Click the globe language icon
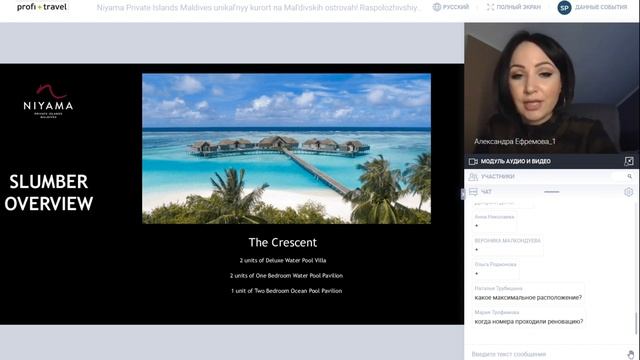This screenshot has width=640, height=360. [437, 7]
